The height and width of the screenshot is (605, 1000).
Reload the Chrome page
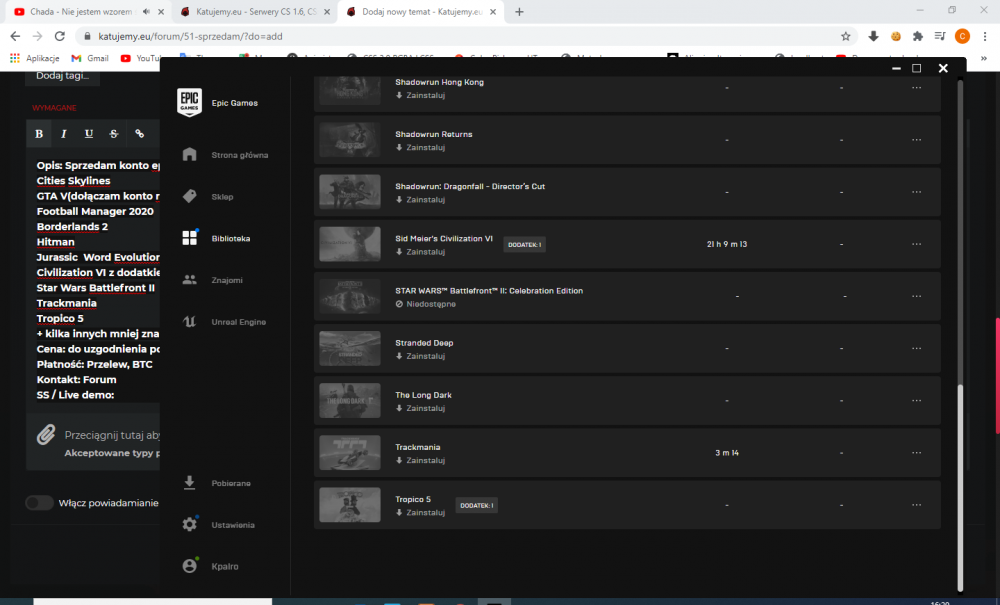click(x=59, y=36)
